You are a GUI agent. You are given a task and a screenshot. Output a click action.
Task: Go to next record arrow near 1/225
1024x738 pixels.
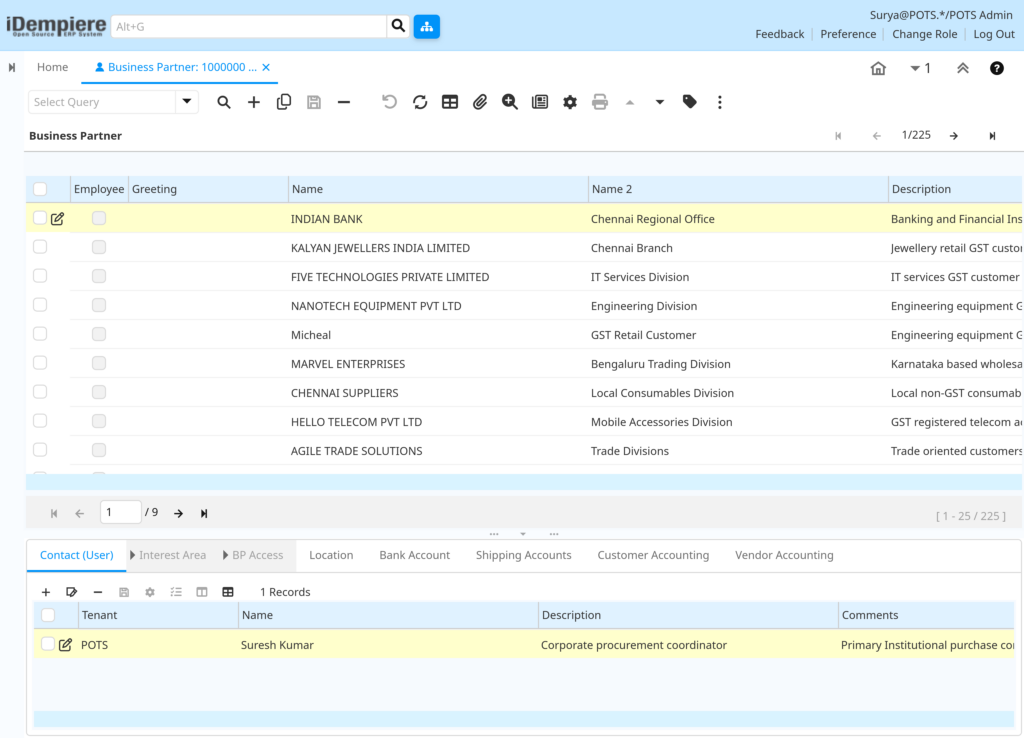point(954,136)
